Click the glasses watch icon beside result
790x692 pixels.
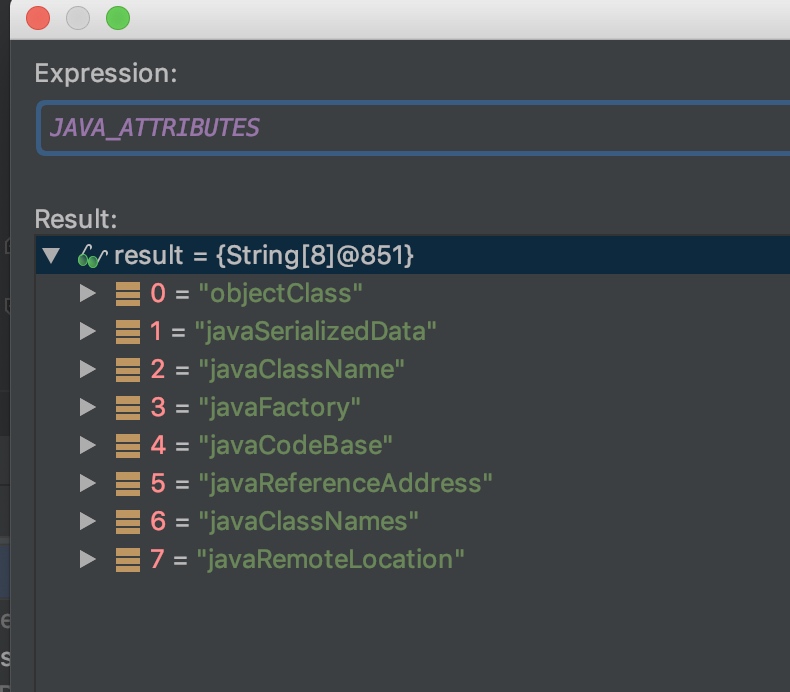(92, 256)
